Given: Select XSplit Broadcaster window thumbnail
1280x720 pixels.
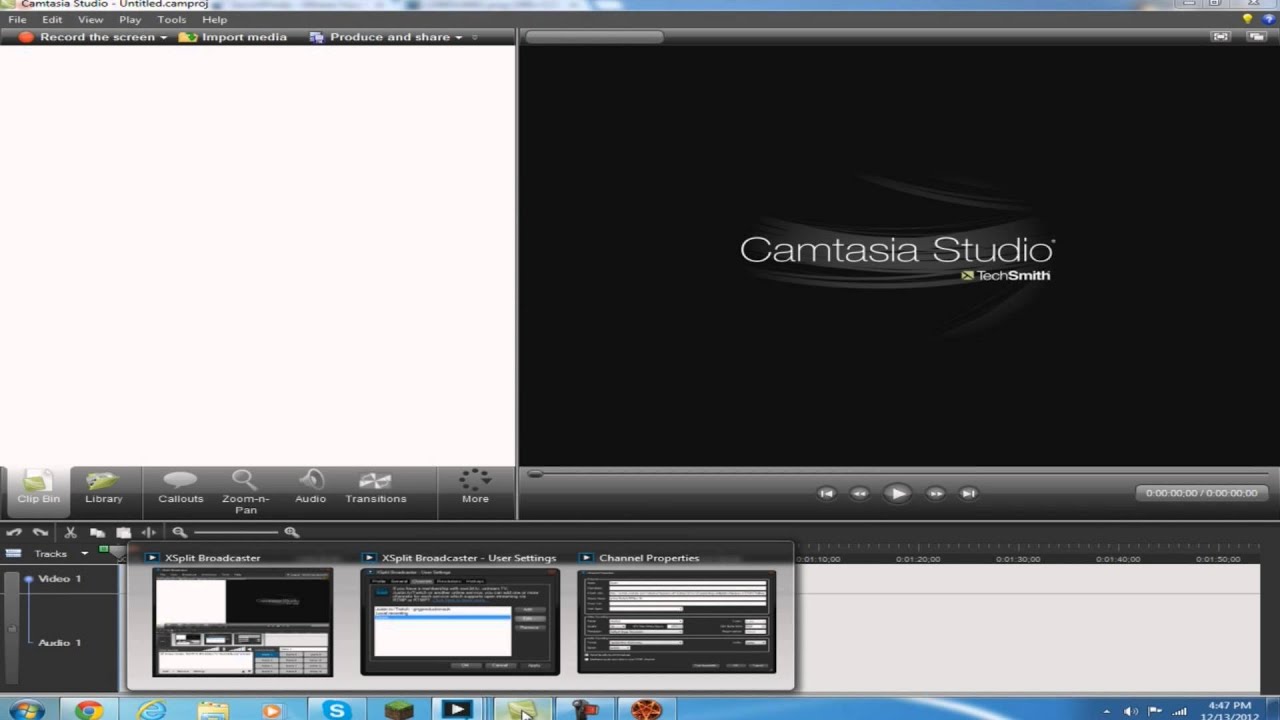Looking at the screenshot, I should [242, 621].
